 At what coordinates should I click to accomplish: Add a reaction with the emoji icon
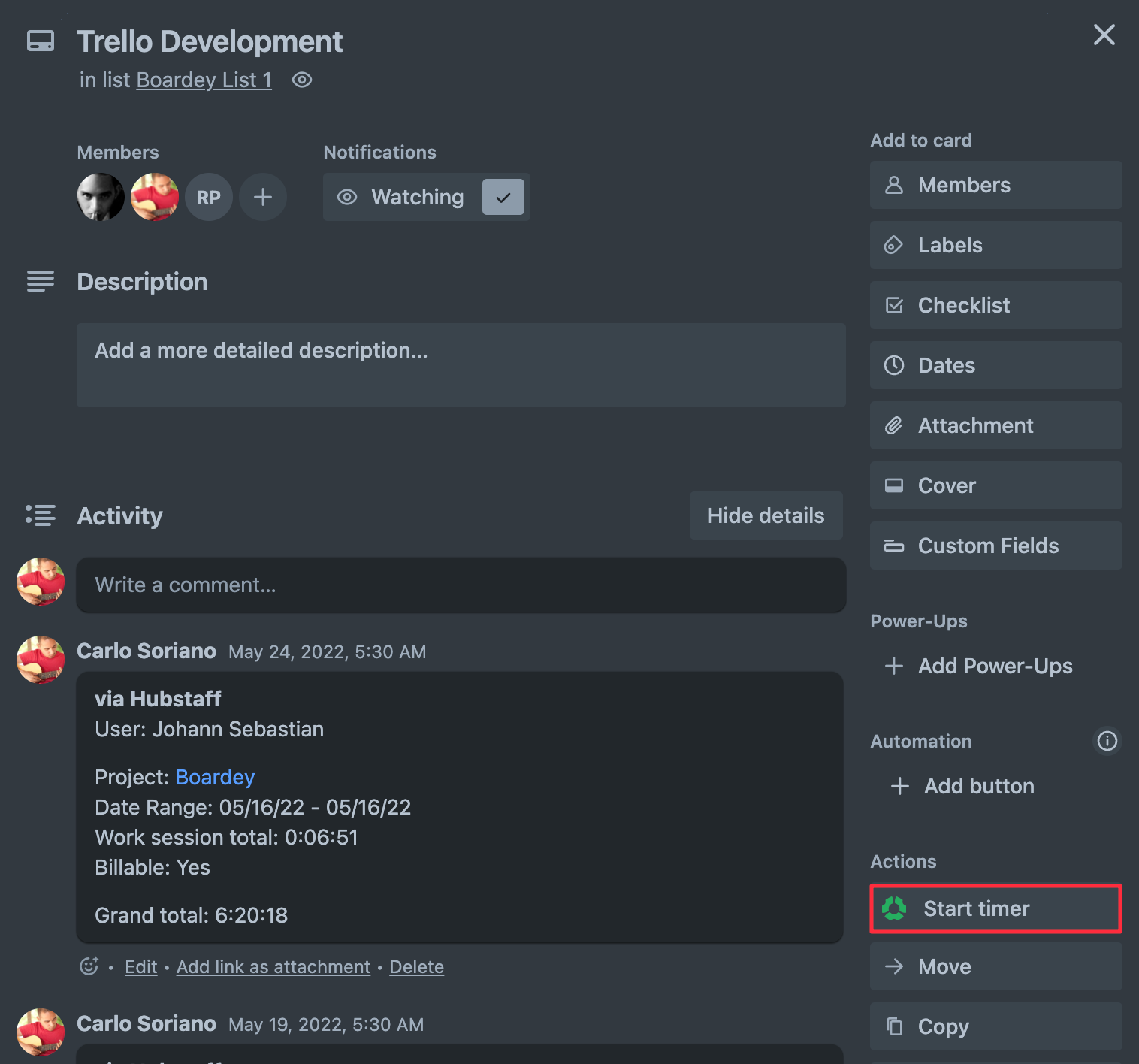click(x=89, y=966)
